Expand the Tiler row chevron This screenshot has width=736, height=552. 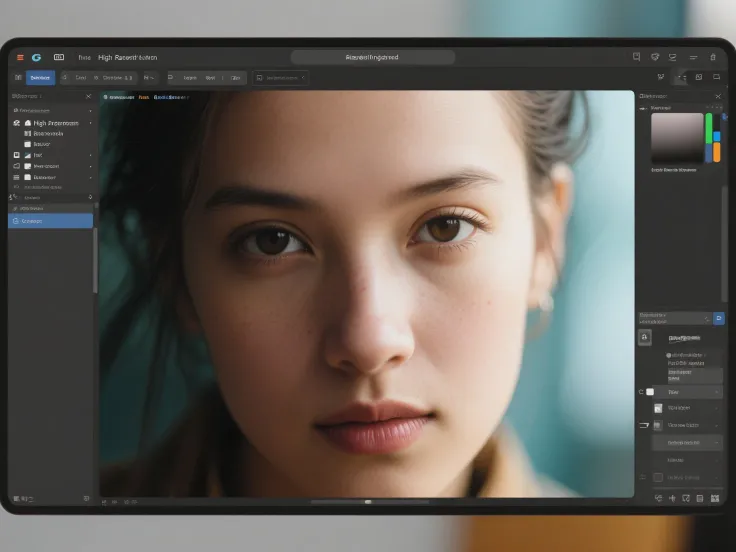coord(716,392)
